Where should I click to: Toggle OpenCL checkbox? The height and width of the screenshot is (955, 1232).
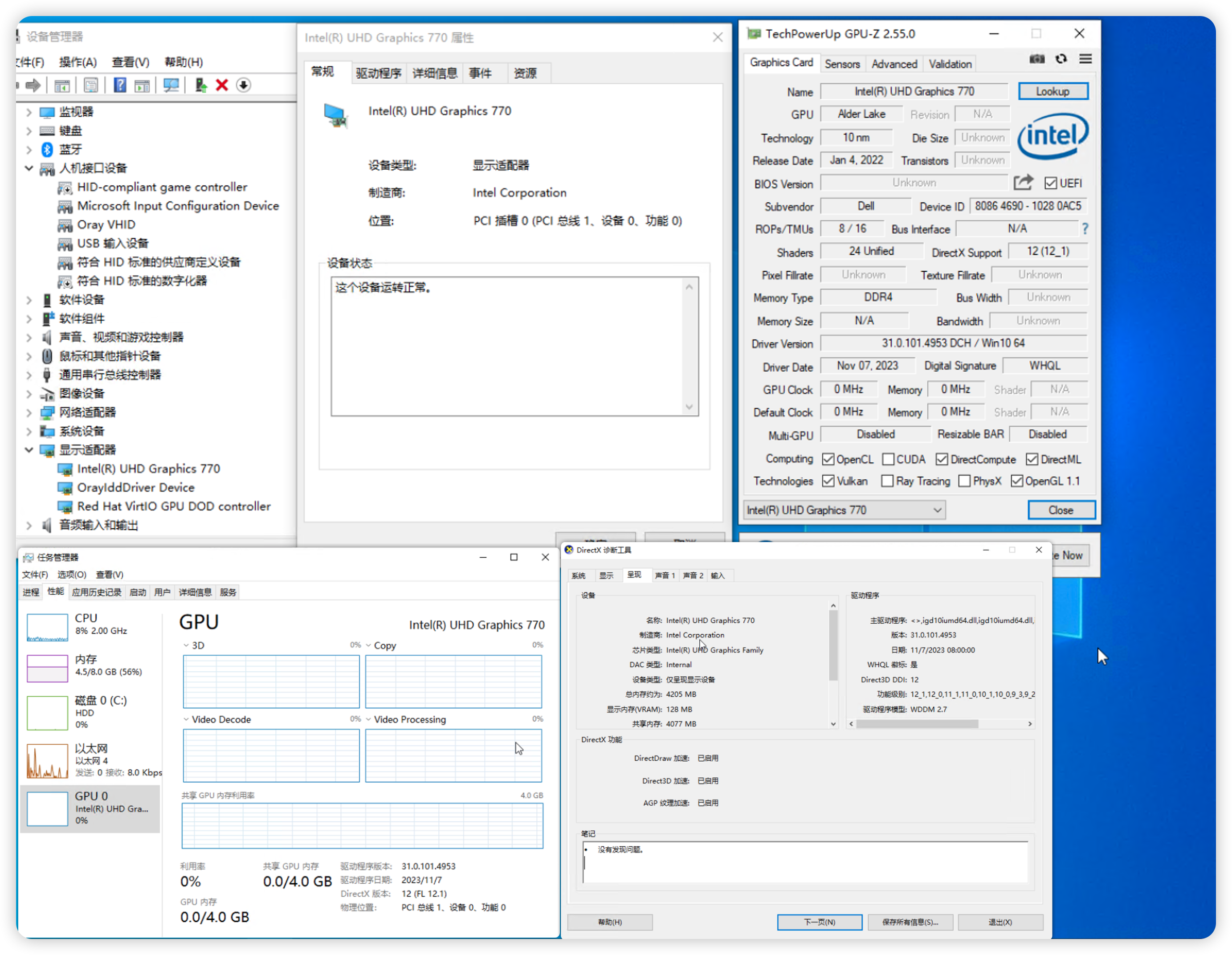pyautogui.click(x=828, y=459)
